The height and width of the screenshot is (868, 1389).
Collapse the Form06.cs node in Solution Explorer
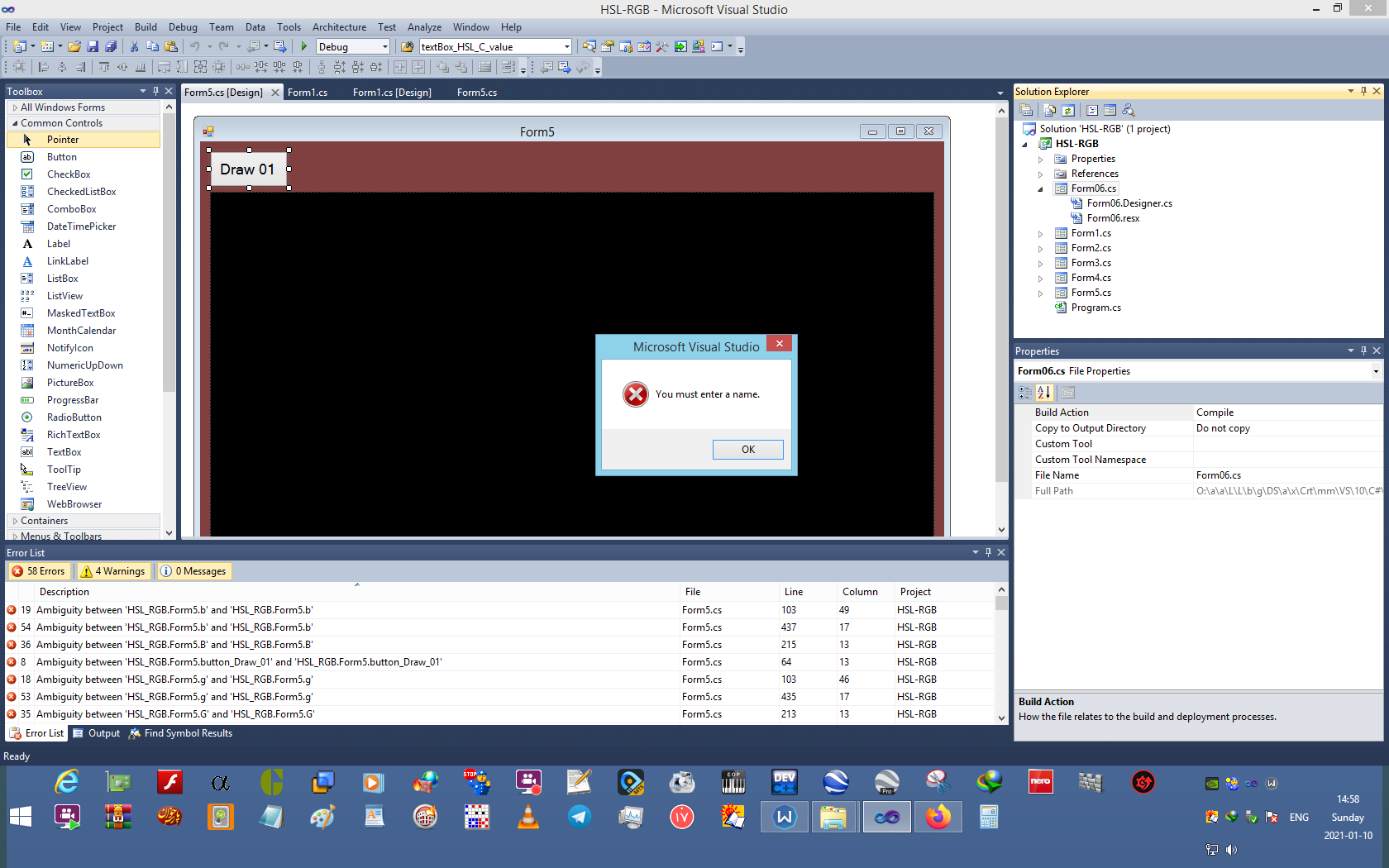(1041, 189)
